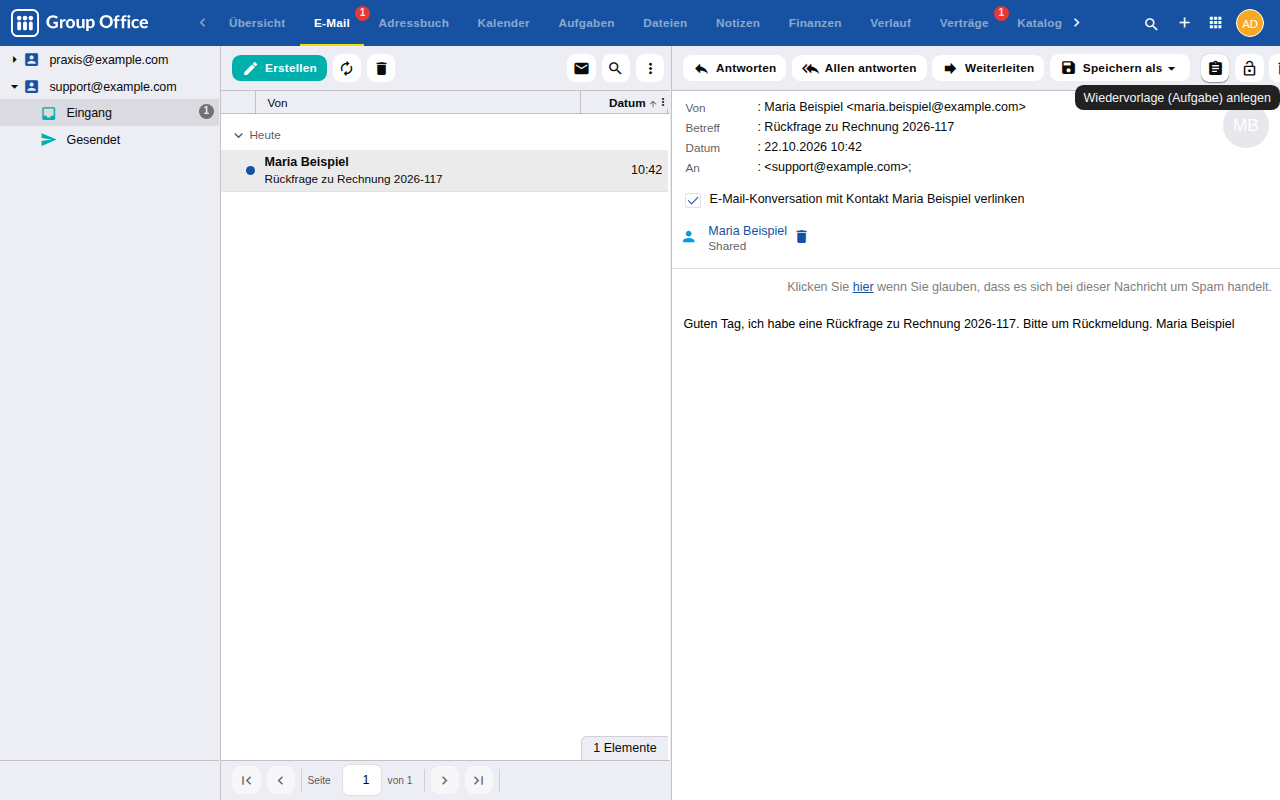Click the page number input field
Viewport: 1280px width, 800px height.
362,780
